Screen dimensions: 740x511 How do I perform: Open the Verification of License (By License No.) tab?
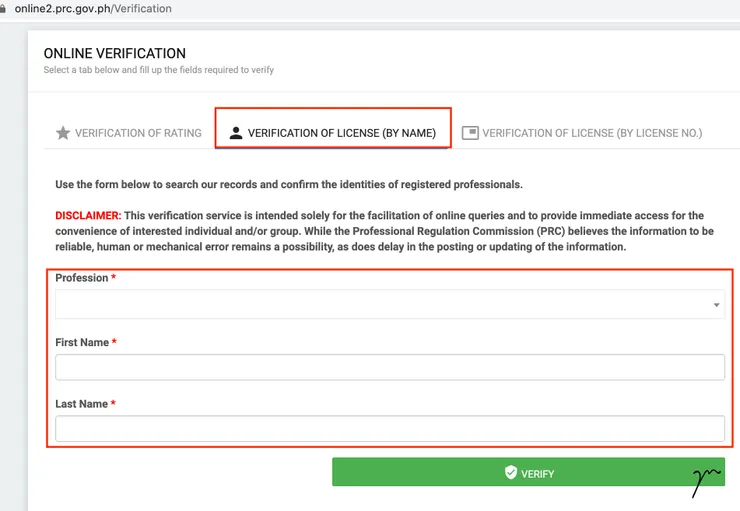(591, 133)
